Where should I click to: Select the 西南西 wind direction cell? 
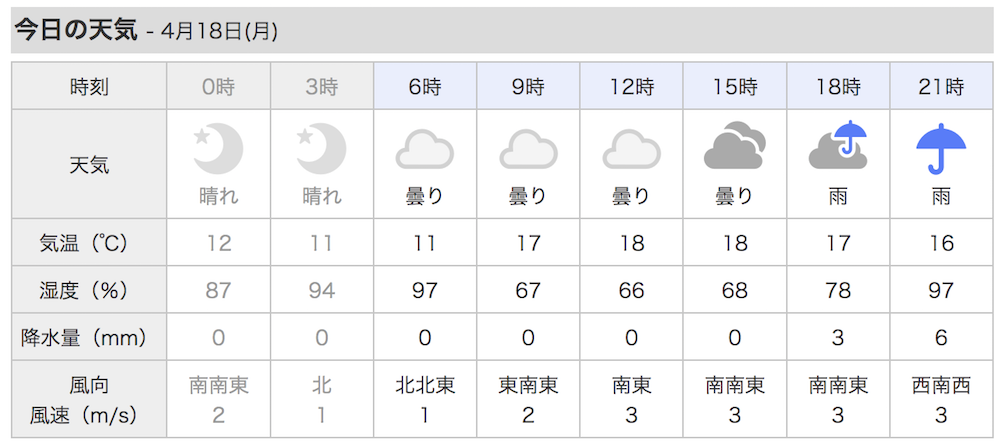point(941,385)
